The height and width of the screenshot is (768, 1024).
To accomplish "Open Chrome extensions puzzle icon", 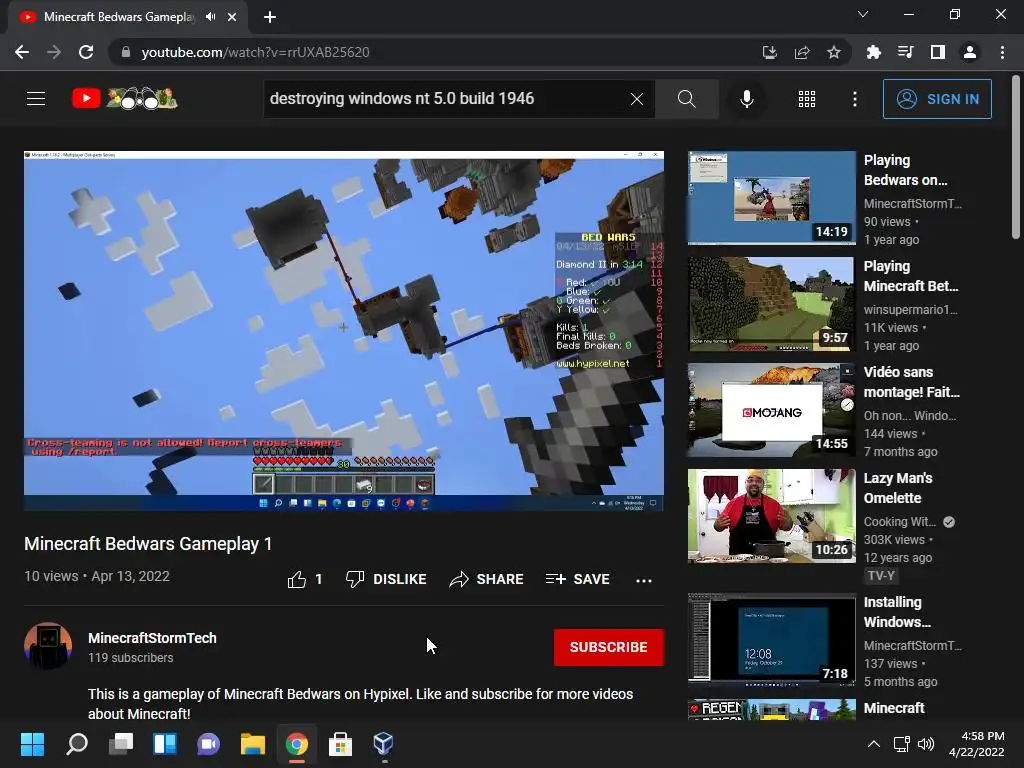I will (873, 52).
